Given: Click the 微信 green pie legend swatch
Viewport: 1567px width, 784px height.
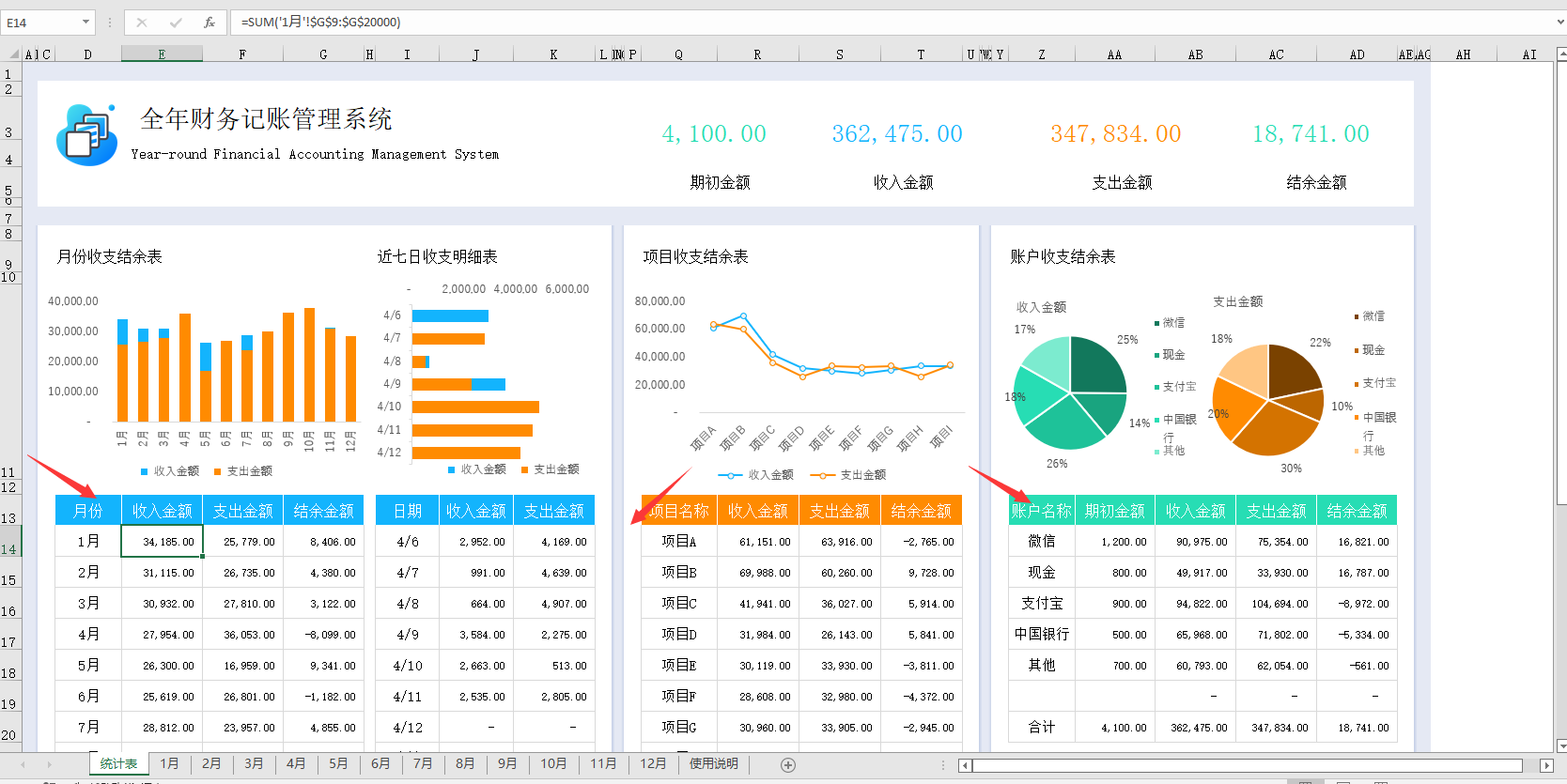Looking at the screenshot, I should [1156, 323].
